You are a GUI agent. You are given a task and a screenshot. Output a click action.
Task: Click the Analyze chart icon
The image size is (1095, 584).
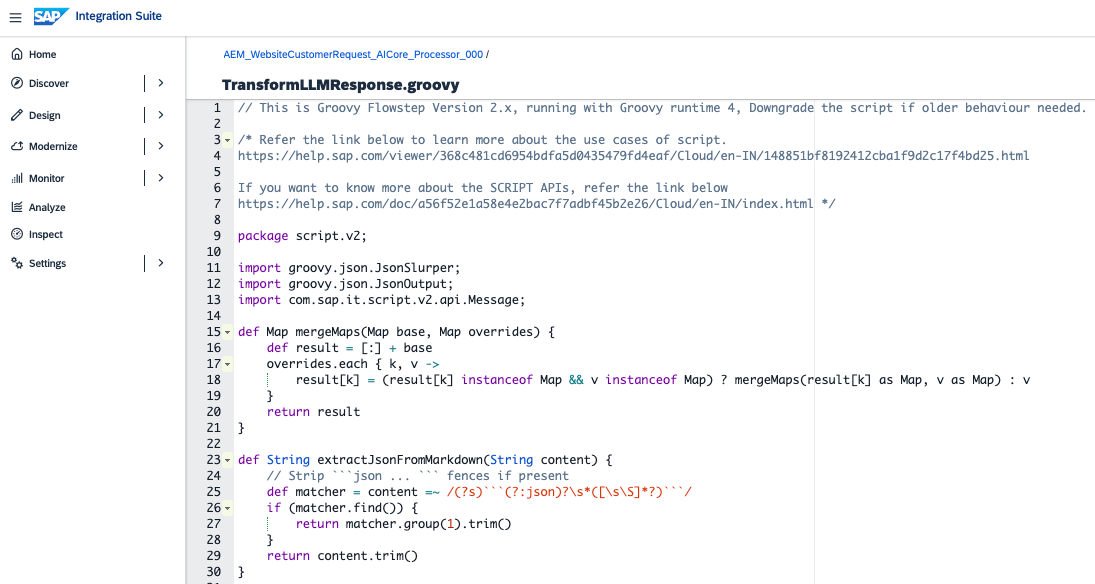[x=17, y=207]
